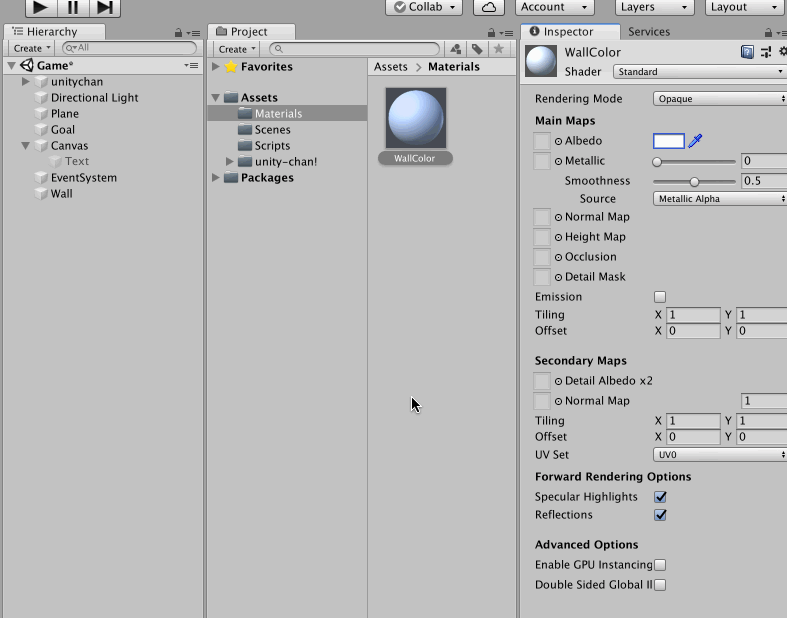Select the WallColor material thumbnail
787x618 pixels.
tap(416, 118)
